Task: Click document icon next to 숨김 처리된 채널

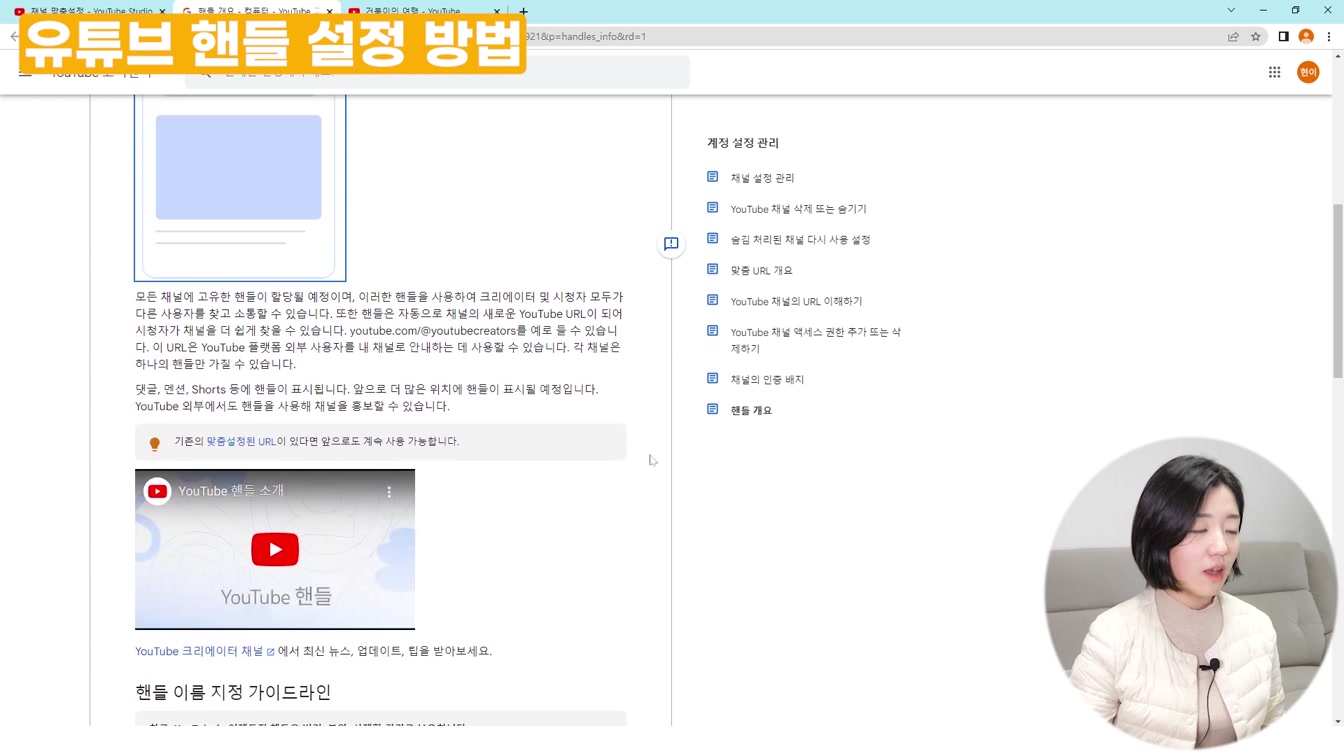Action: [x=713, y=239]
